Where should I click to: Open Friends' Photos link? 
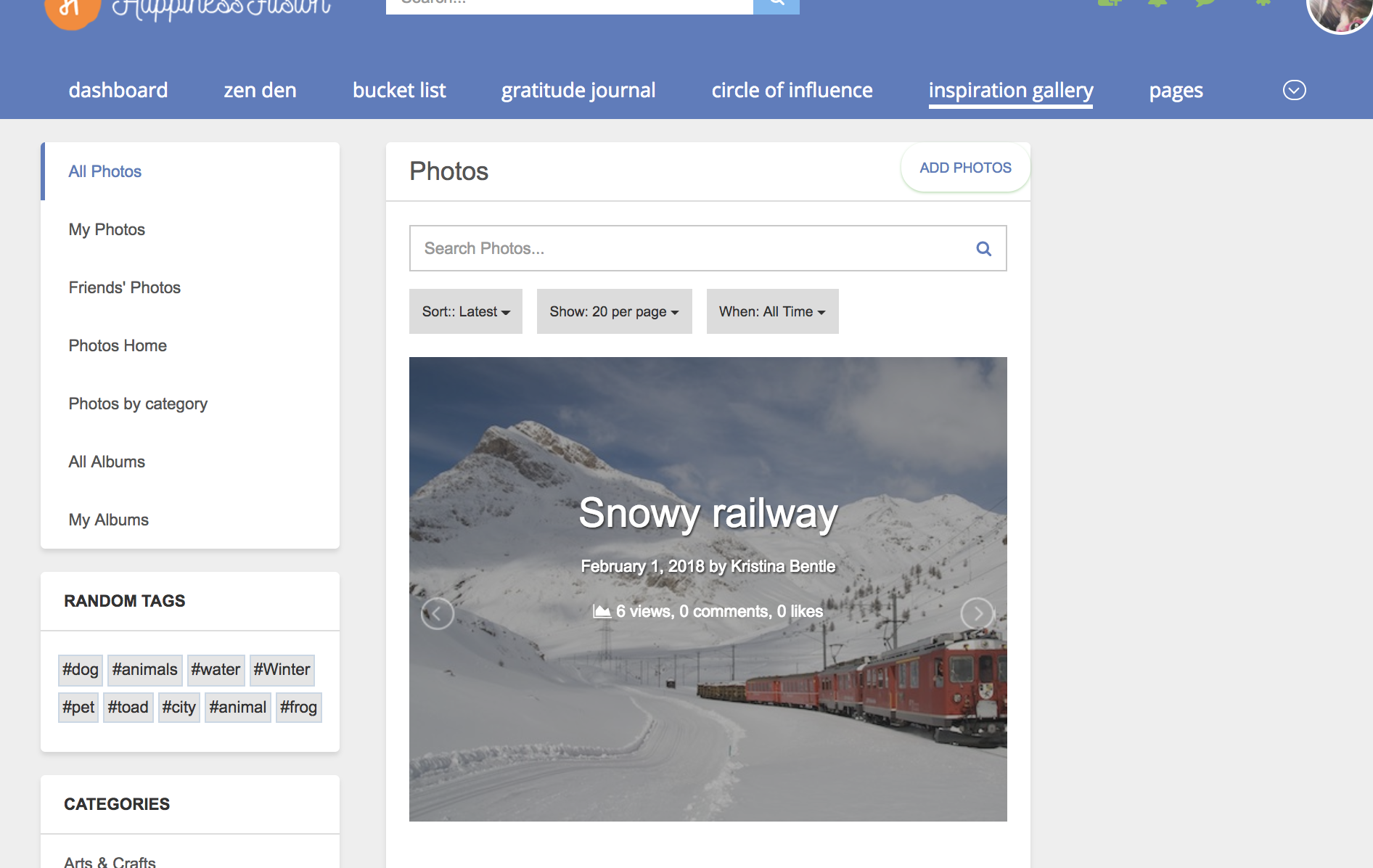click(190, 287)
